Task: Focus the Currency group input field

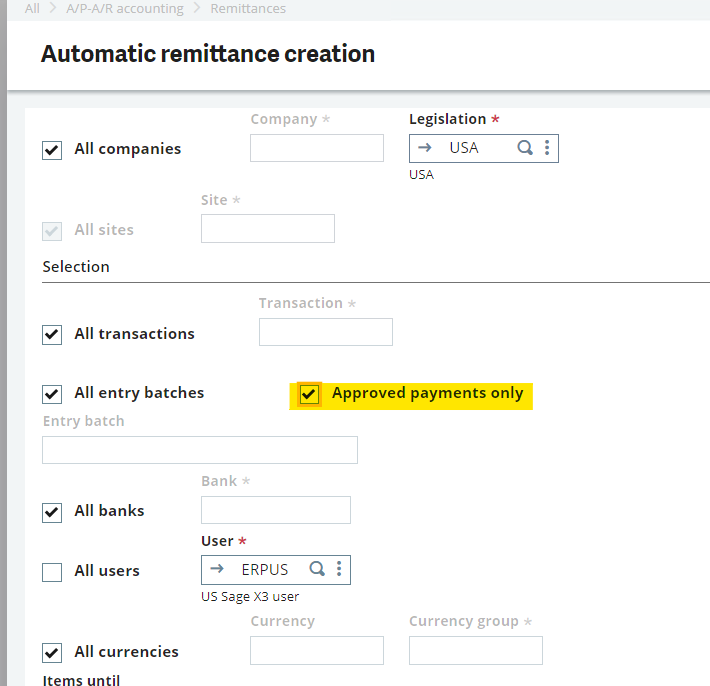Action: (475, 650)
